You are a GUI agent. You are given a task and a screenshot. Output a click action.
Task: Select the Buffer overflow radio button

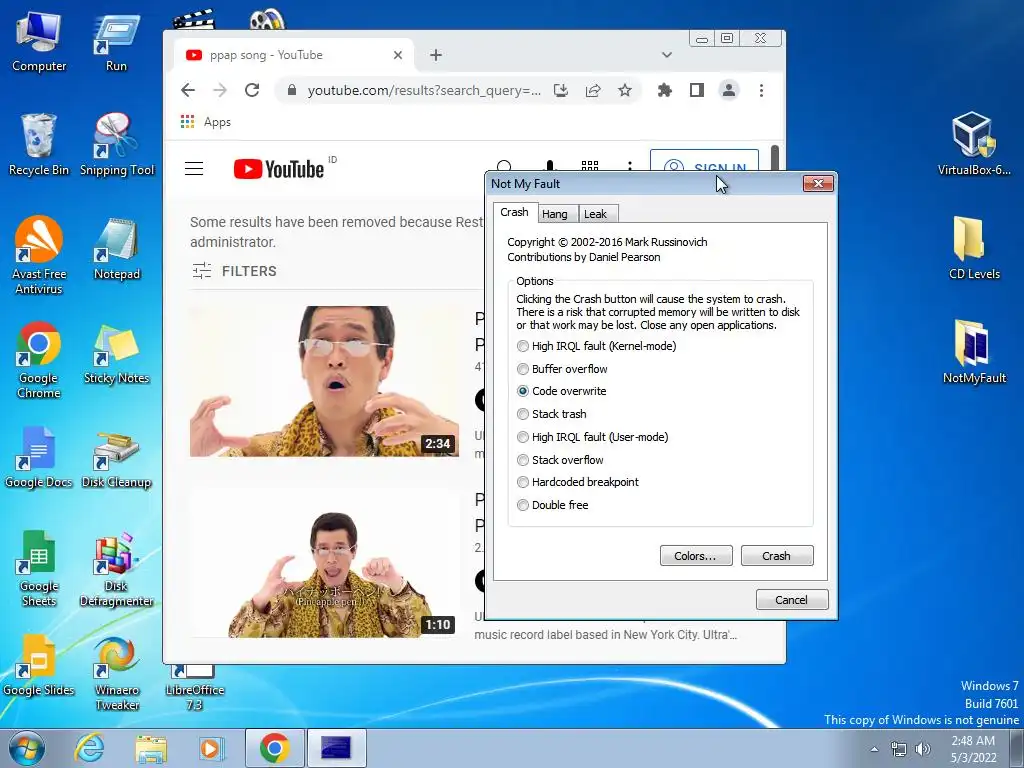click(522, 369)
